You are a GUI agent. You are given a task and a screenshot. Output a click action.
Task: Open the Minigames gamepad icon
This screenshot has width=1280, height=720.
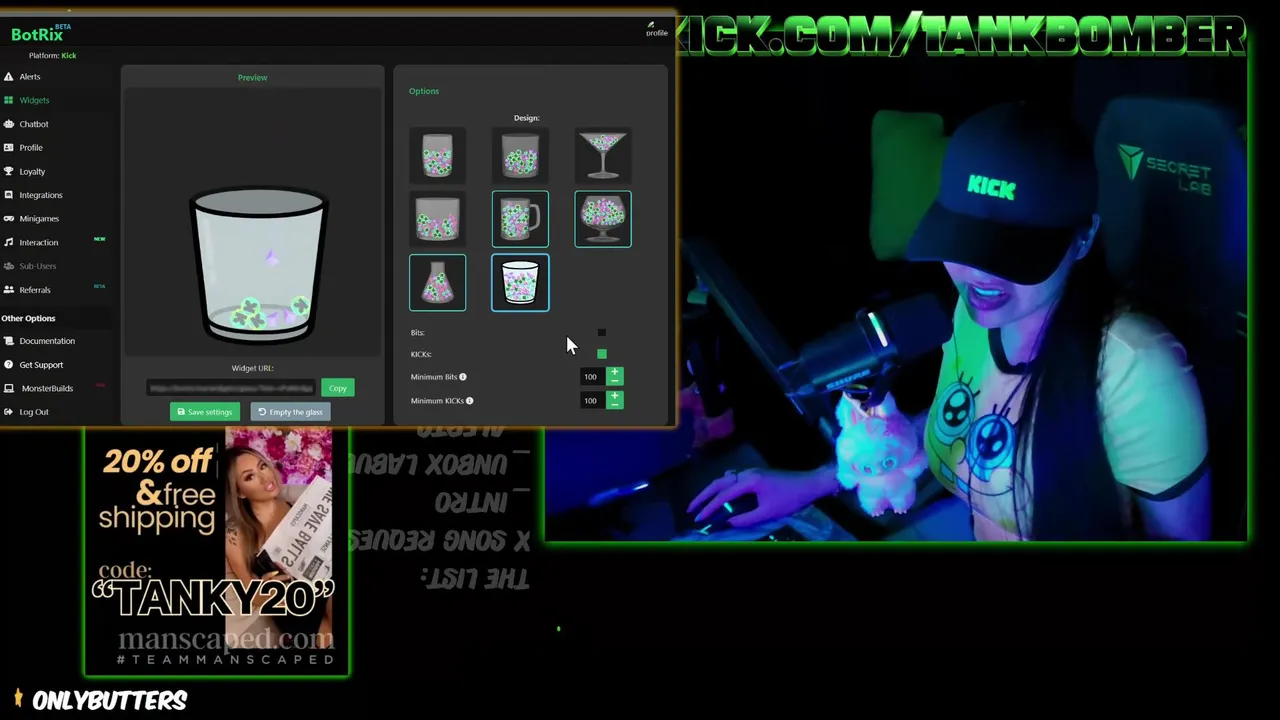[9, 219]
